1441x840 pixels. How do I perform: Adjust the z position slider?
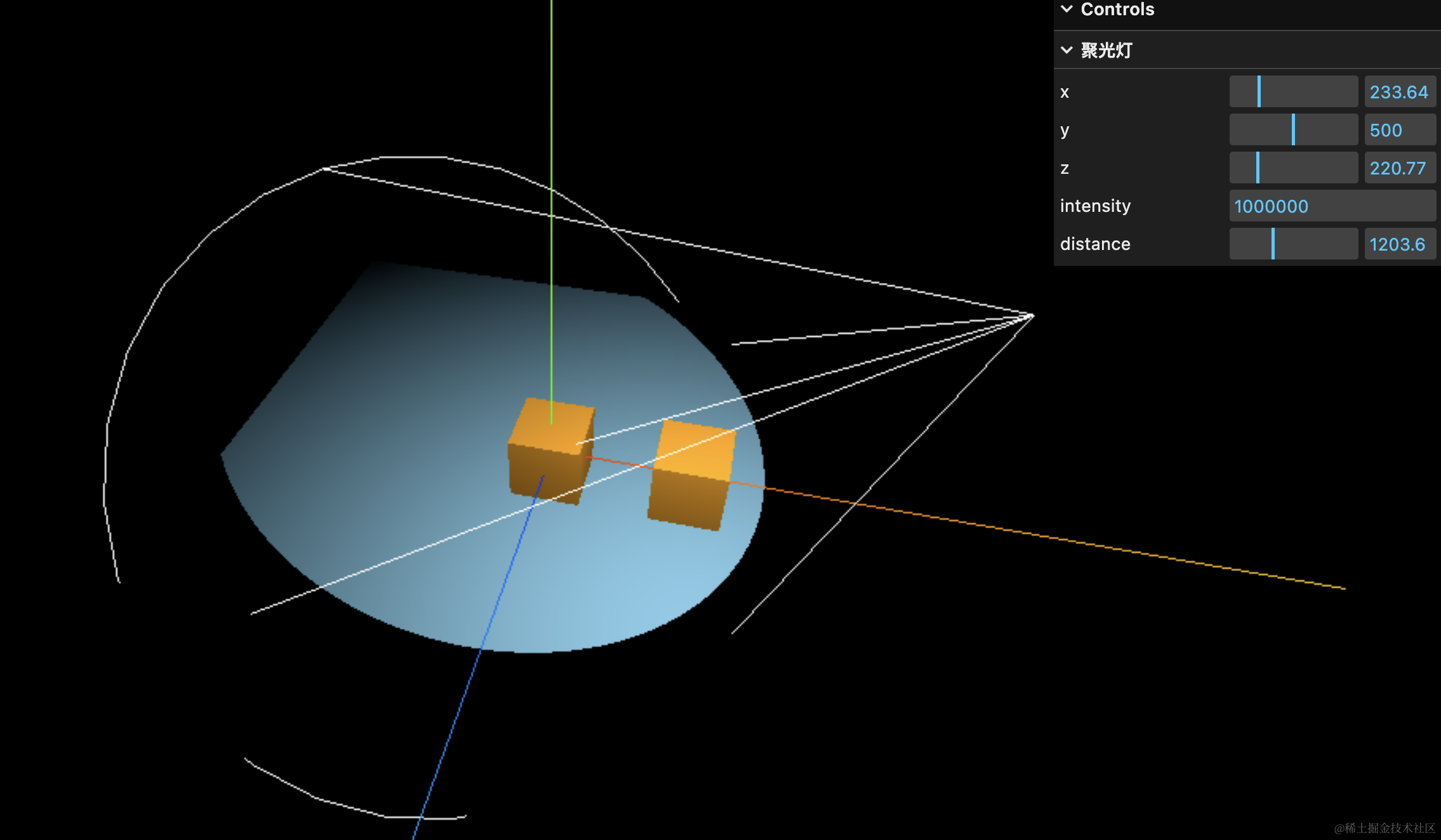pos(1293,168)
